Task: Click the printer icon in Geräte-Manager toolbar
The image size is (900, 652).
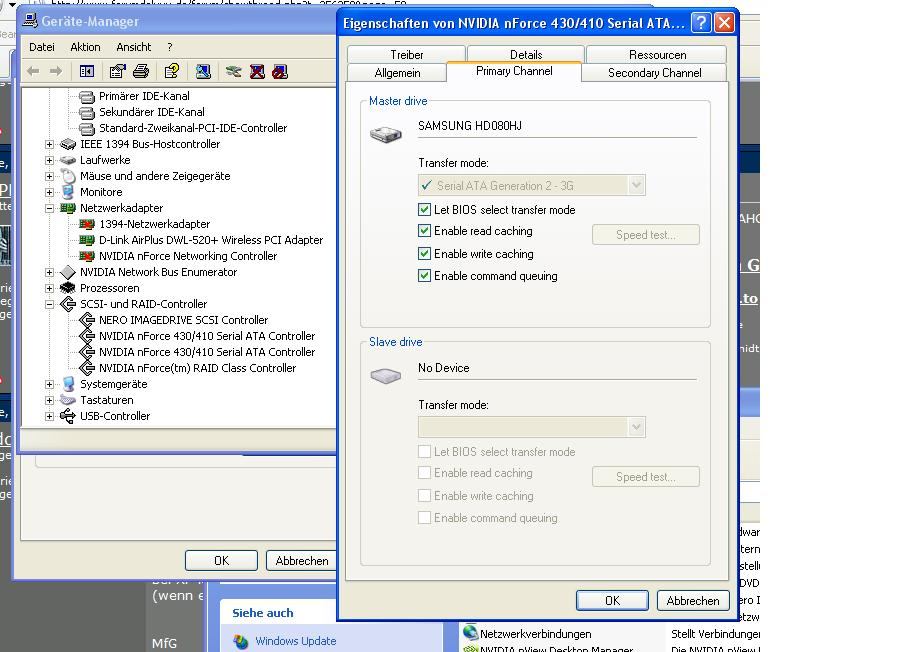Action: point(141,71)
